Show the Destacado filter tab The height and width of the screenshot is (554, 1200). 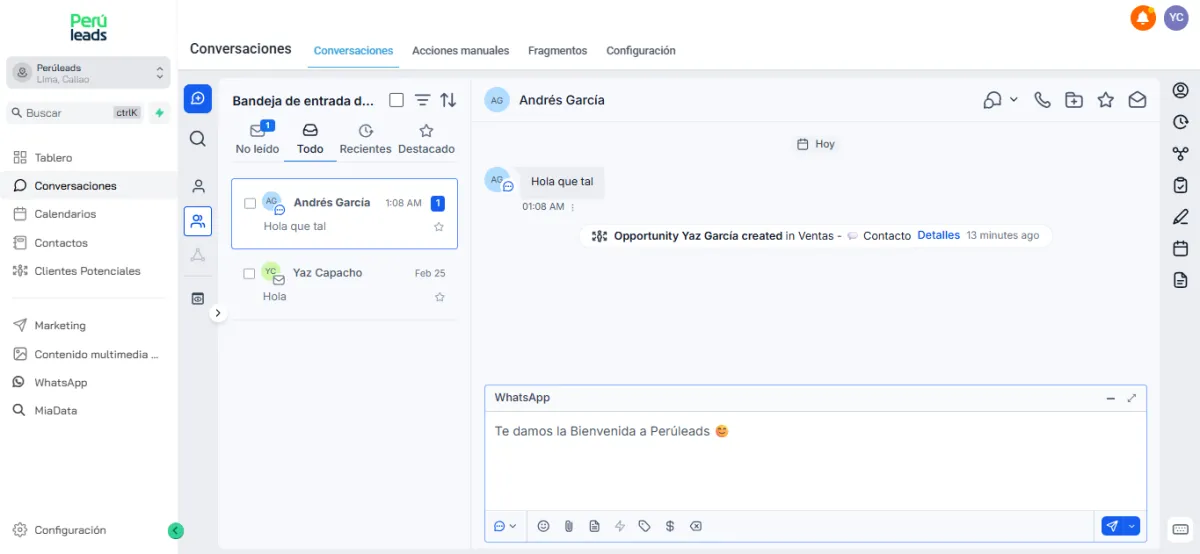(x=426, y=140)
